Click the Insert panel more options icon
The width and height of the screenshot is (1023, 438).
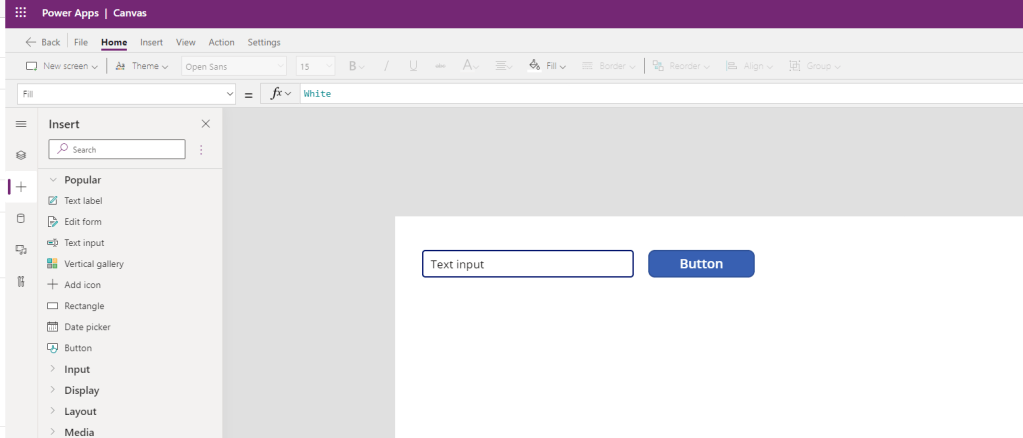pos(201,150)
